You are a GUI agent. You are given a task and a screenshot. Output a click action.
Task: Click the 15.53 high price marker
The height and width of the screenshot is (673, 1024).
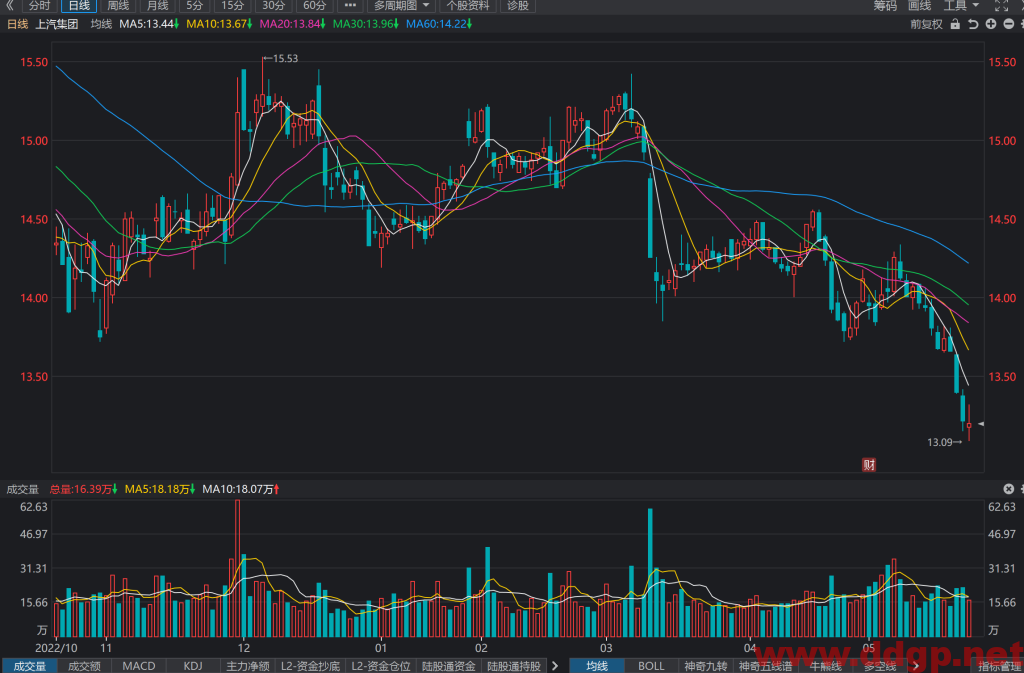click(281, 58)
